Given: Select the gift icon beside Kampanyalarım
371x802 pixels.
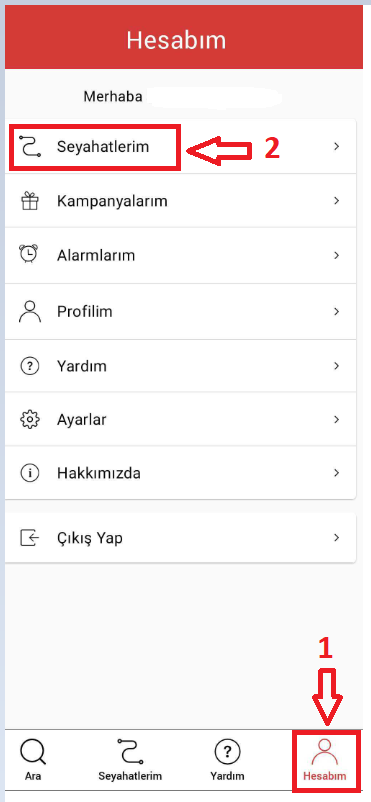Looking at the screenshot, I should [30, 201].
